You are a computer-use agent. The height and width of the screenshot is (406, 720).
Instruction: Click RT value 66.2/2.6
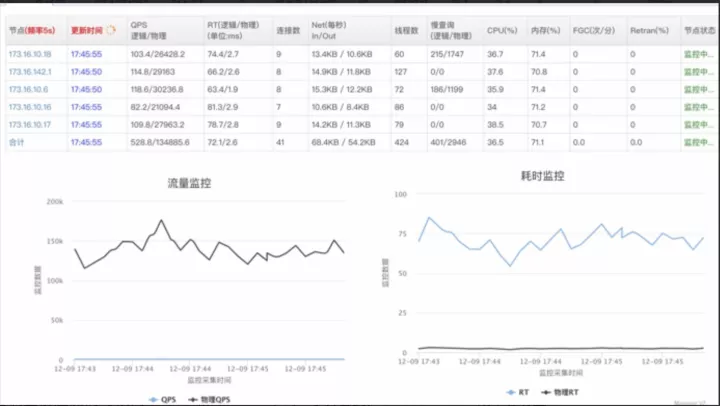(223, 72)
